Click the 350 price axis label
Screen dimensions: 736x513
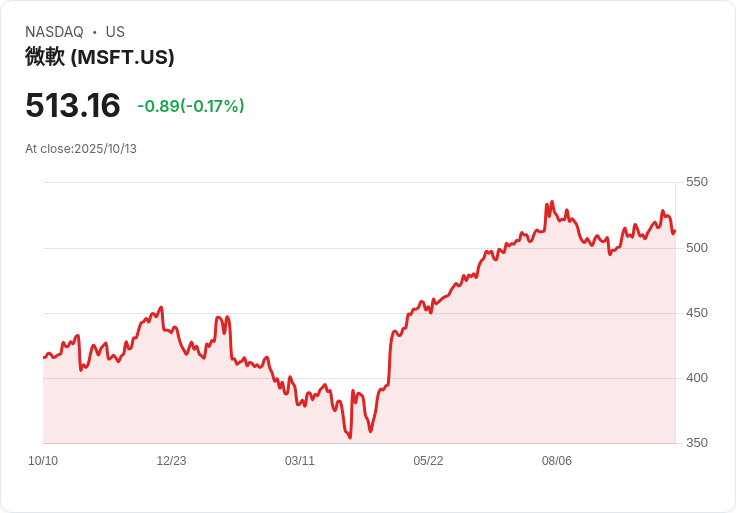tap(696, 443)
